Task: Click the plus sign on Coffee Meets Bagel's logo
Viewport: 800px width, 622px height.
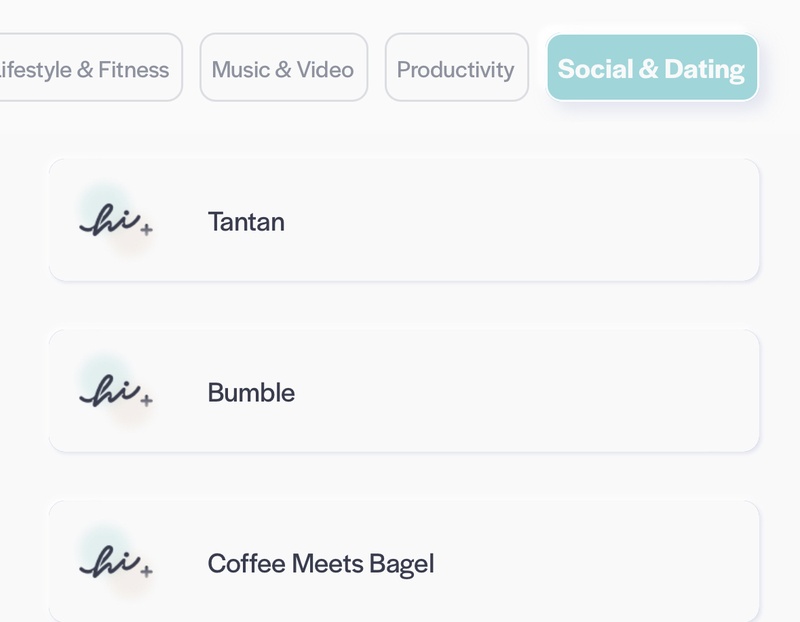Action: click(x=146, y=571)
